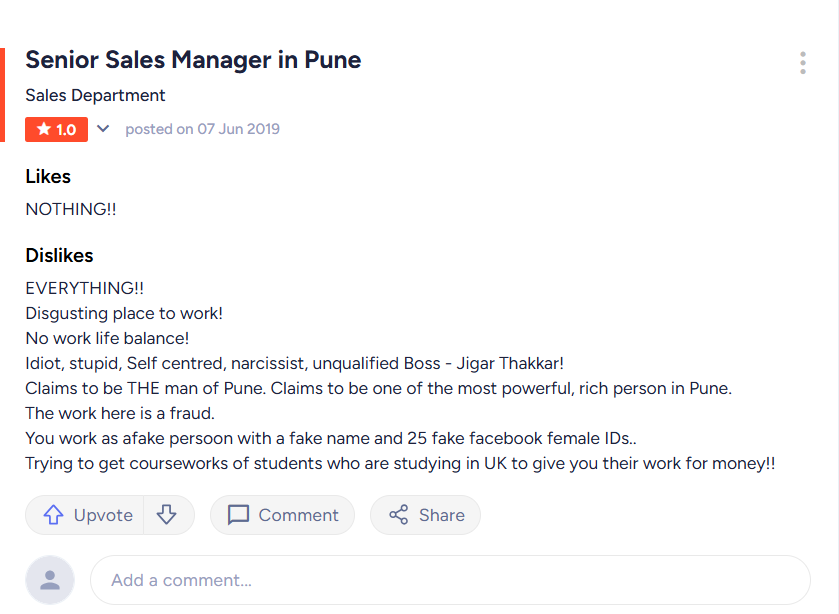Expand the rating breakdown chevron

click(x=103, y=128)
